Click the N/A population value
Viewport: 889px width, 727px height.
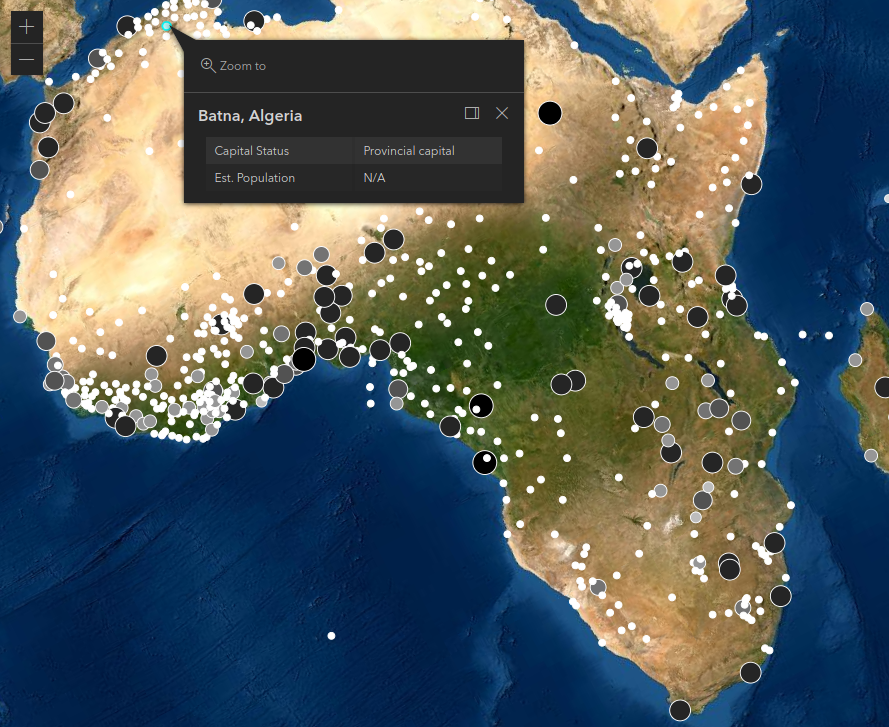click(x=374, y=178)
